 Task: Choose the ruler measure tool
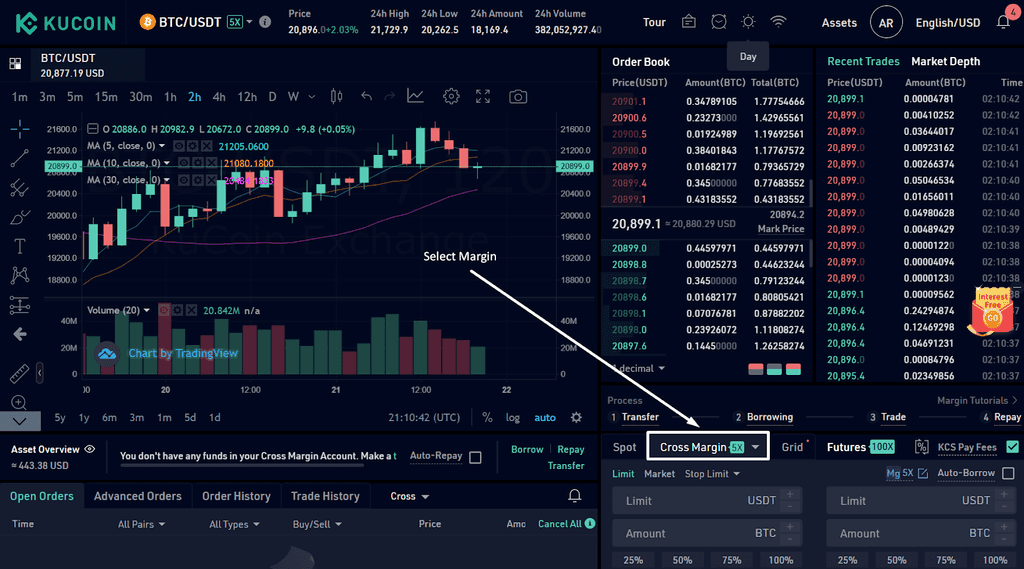pos(20,373)
